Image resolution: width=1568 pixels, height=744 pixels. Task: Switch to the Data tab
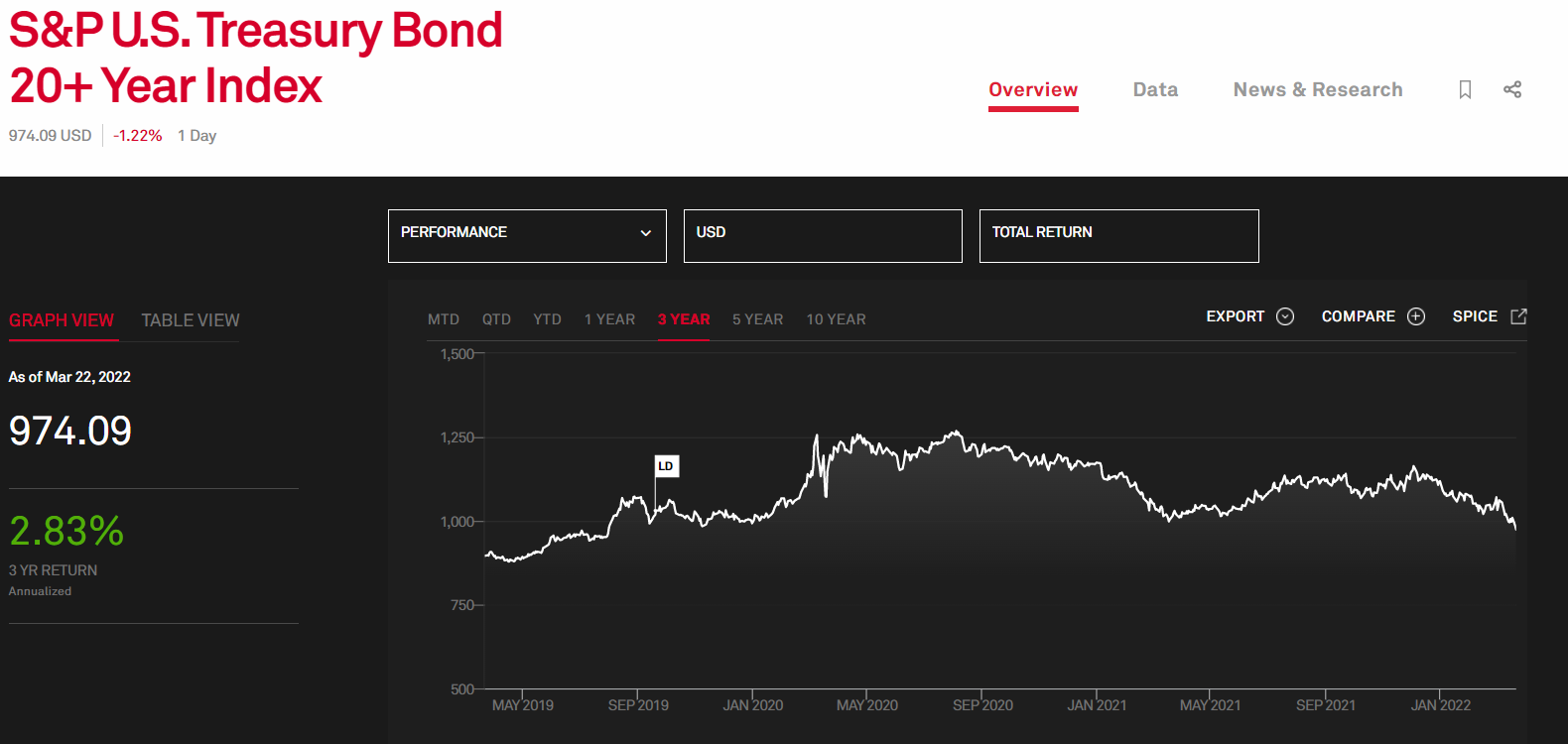click(1155, 90)
